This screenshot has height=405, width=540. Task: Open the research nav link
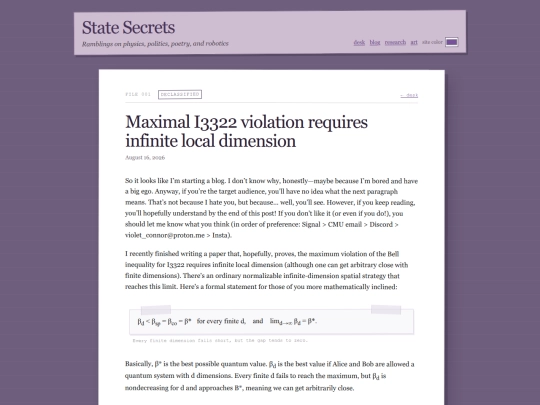[x=395, y=42]
